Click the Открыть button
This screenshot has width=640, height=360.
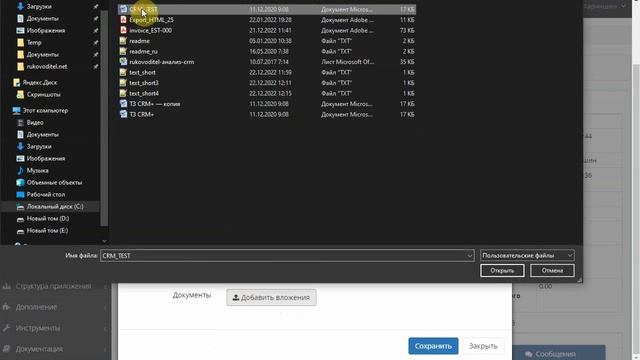click(502, 271)
